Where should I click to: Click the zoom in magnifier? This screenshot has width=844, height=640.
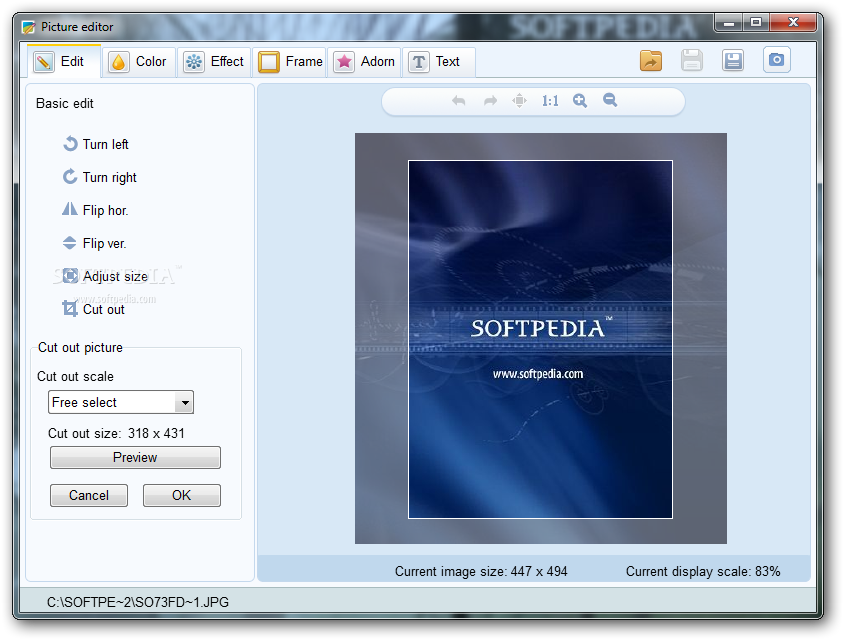pos(580,101)
